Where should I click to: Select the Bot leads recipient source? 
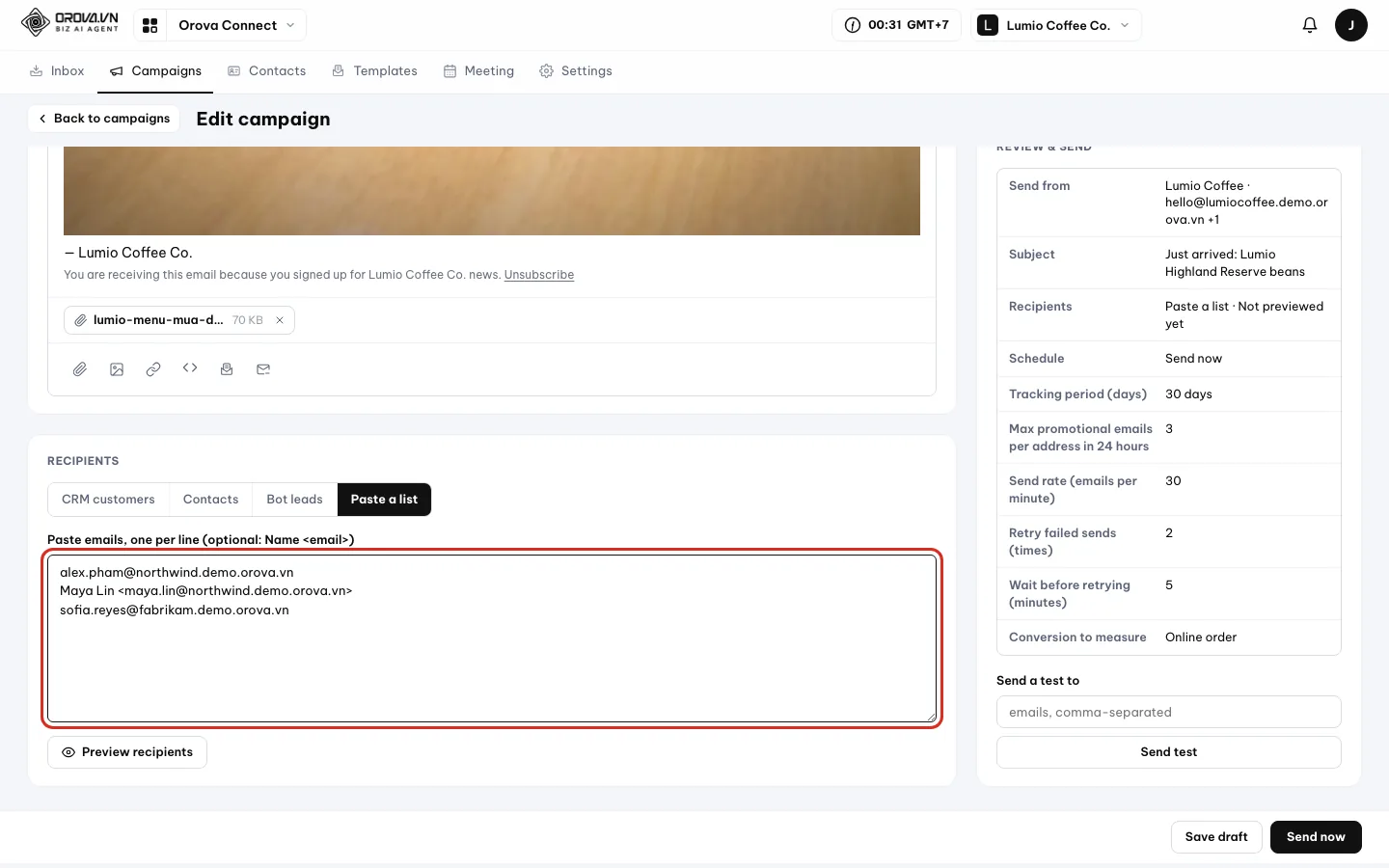[x=294, y=500]
